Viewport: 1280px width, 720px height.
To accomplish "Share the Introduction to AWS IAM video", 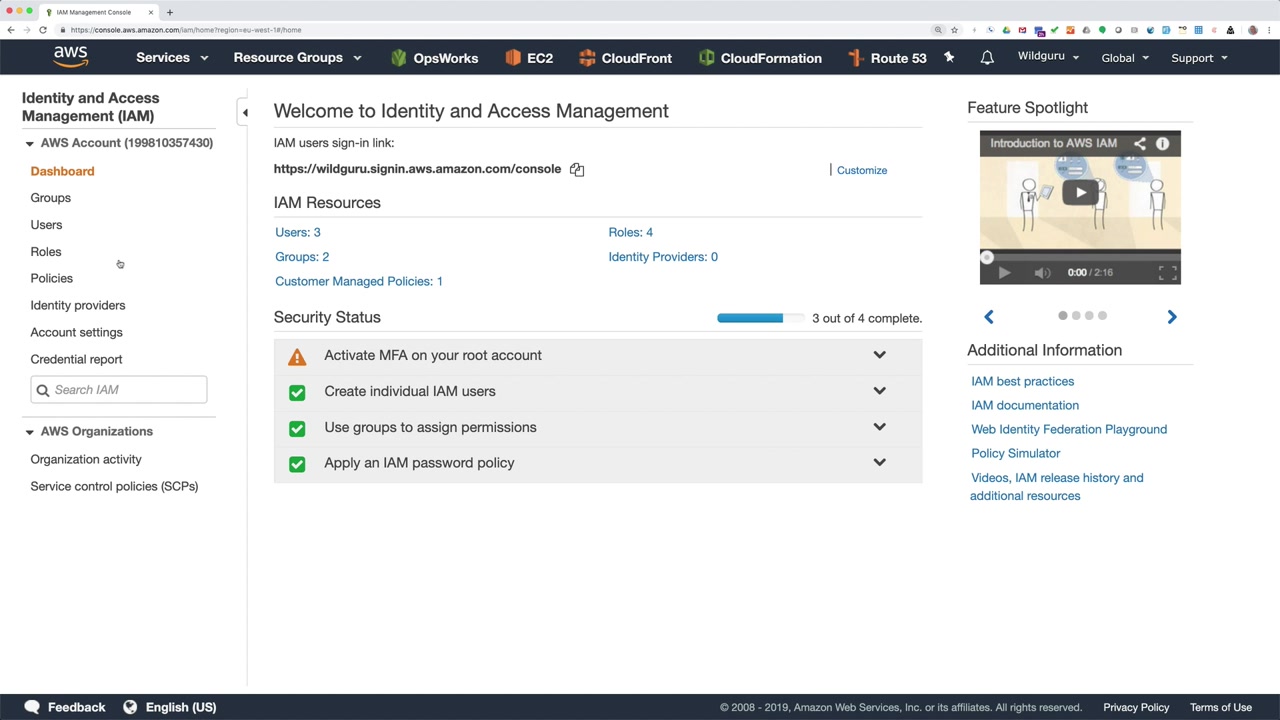I will (x=1139, y=144).
